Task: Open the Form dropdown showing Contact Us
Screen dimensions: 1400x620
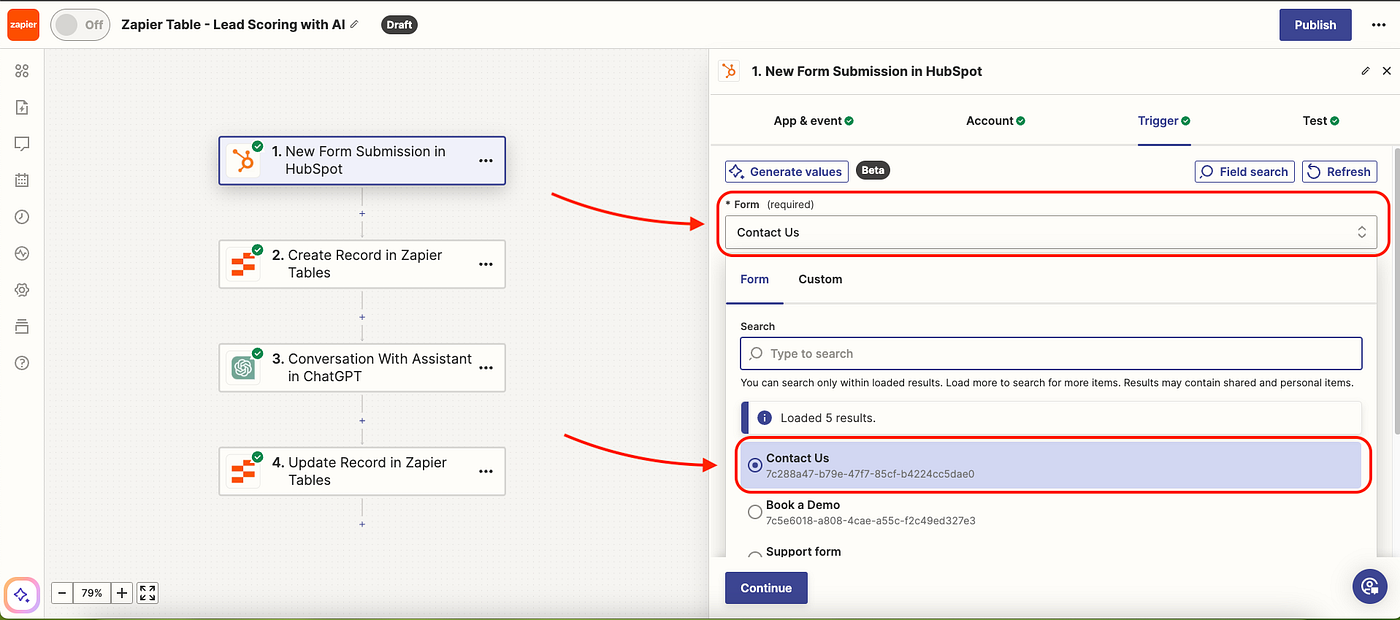Action: (x=1051, y=232)
